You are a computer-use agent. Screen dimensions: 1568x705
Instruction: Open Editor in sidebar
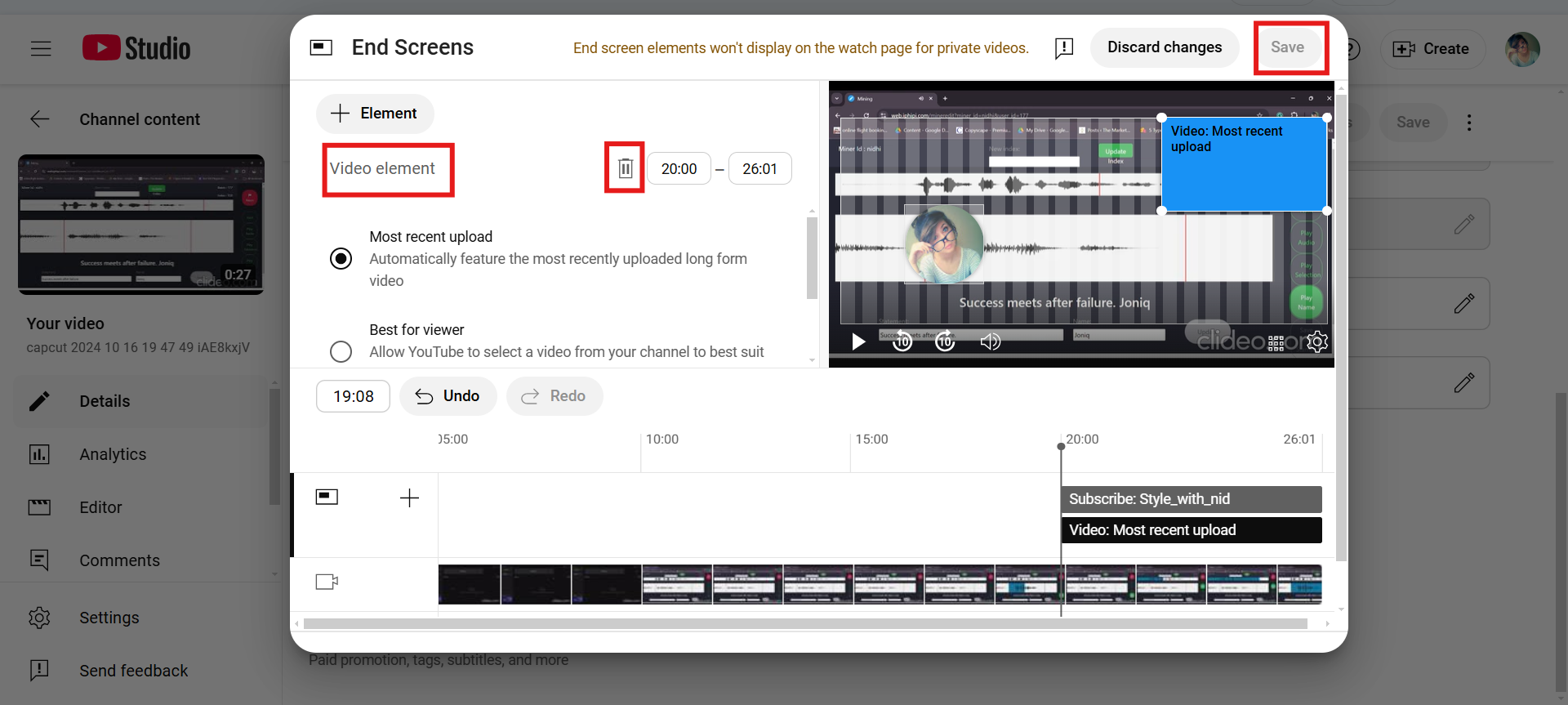[140, 507]
